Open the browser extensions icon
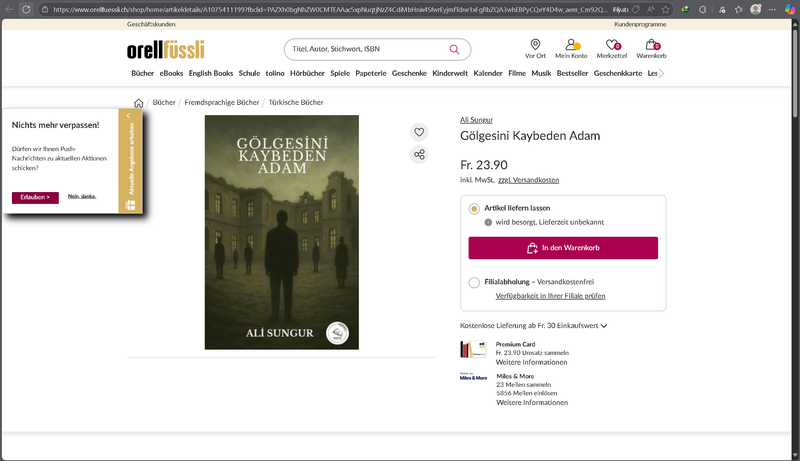Image resolution: width=800 pixels, height=461 pixels. 703,9
